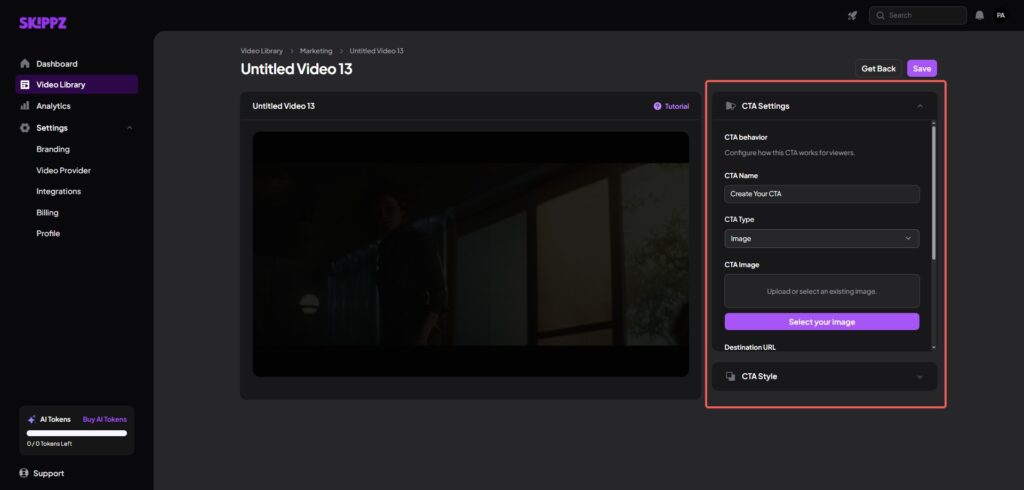Click the CTA Name input field
The height and width of the screenshot is (490, 1024).
[x=821, y=194]
